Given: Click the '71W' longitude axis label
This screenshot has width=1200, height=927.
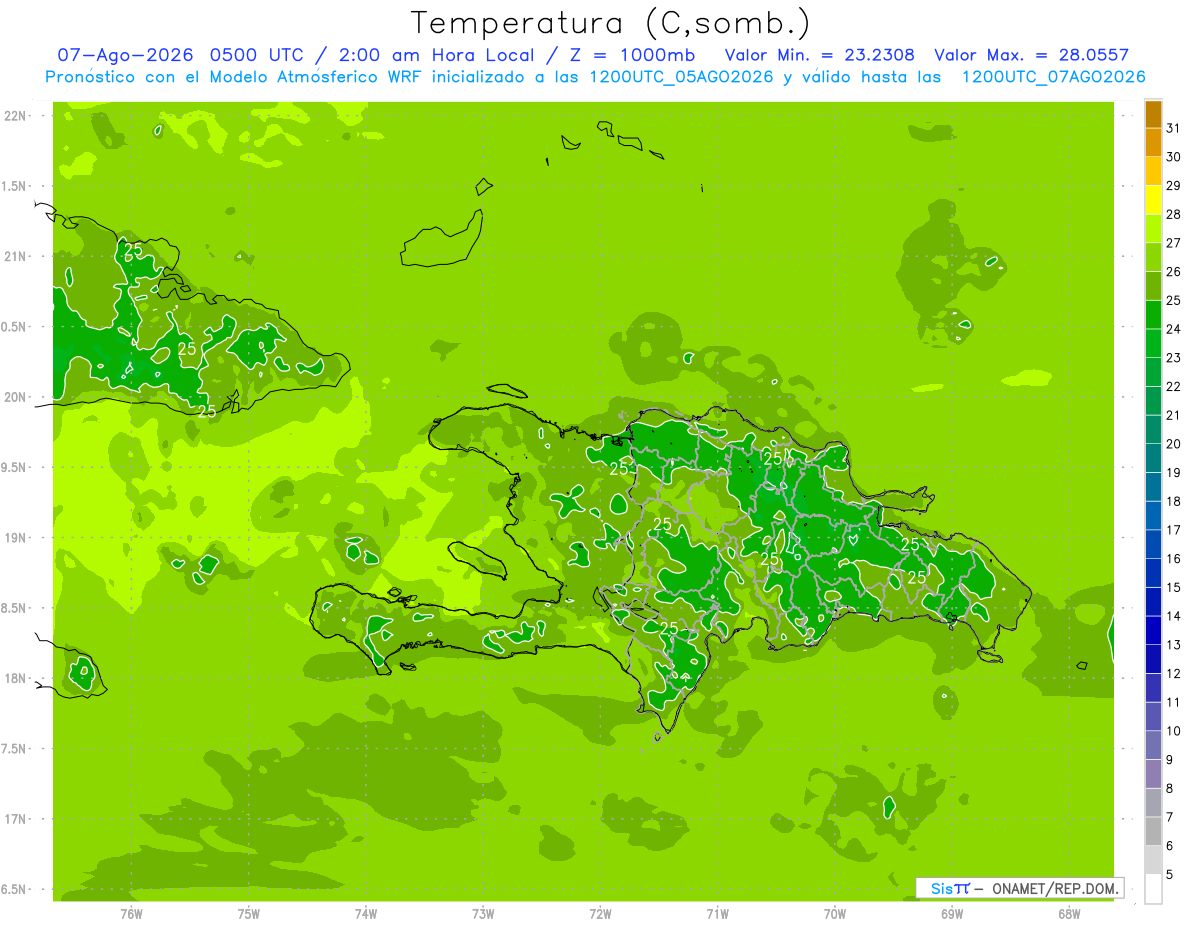Looking at the screenshot, I should pyautogui.click(x=717, y=913).
